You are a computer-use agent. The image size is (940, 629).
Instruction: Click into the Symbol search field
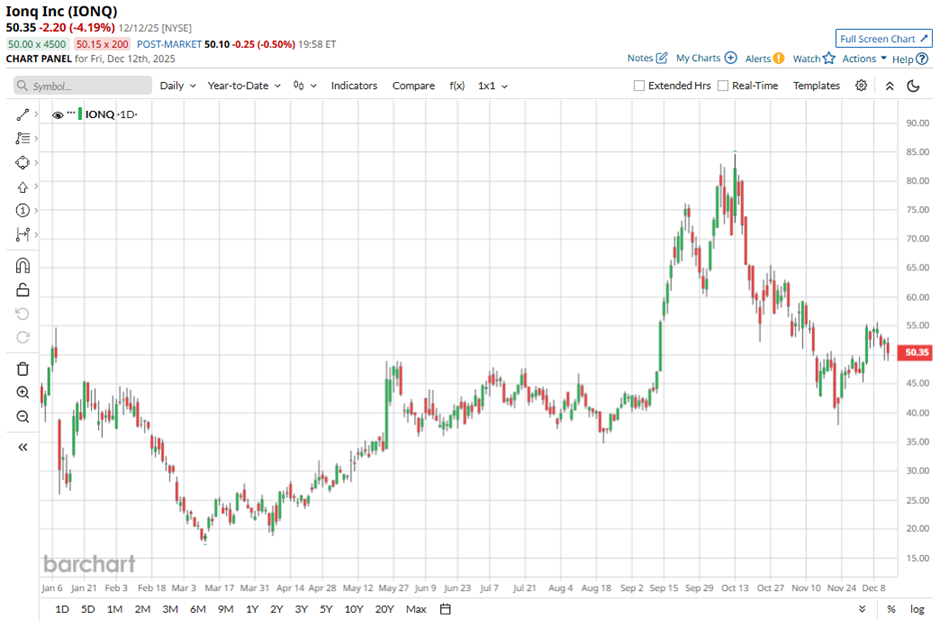click(x=83, y=86)
